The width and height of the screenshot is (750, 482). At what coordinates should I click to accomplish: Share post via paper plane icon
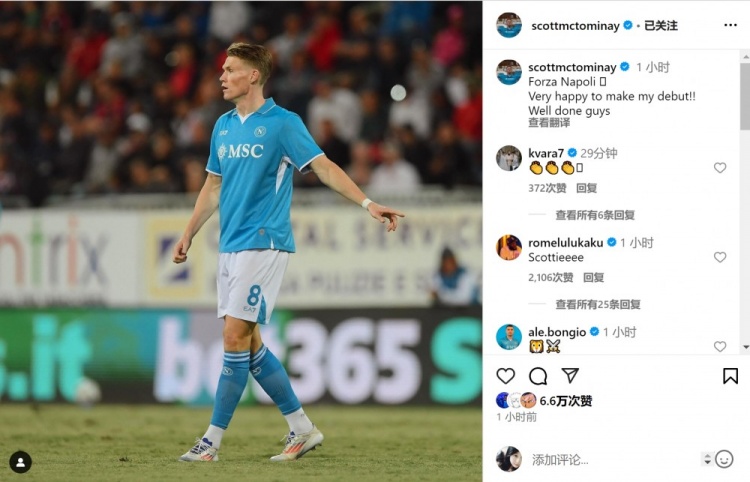coord(570,375)
